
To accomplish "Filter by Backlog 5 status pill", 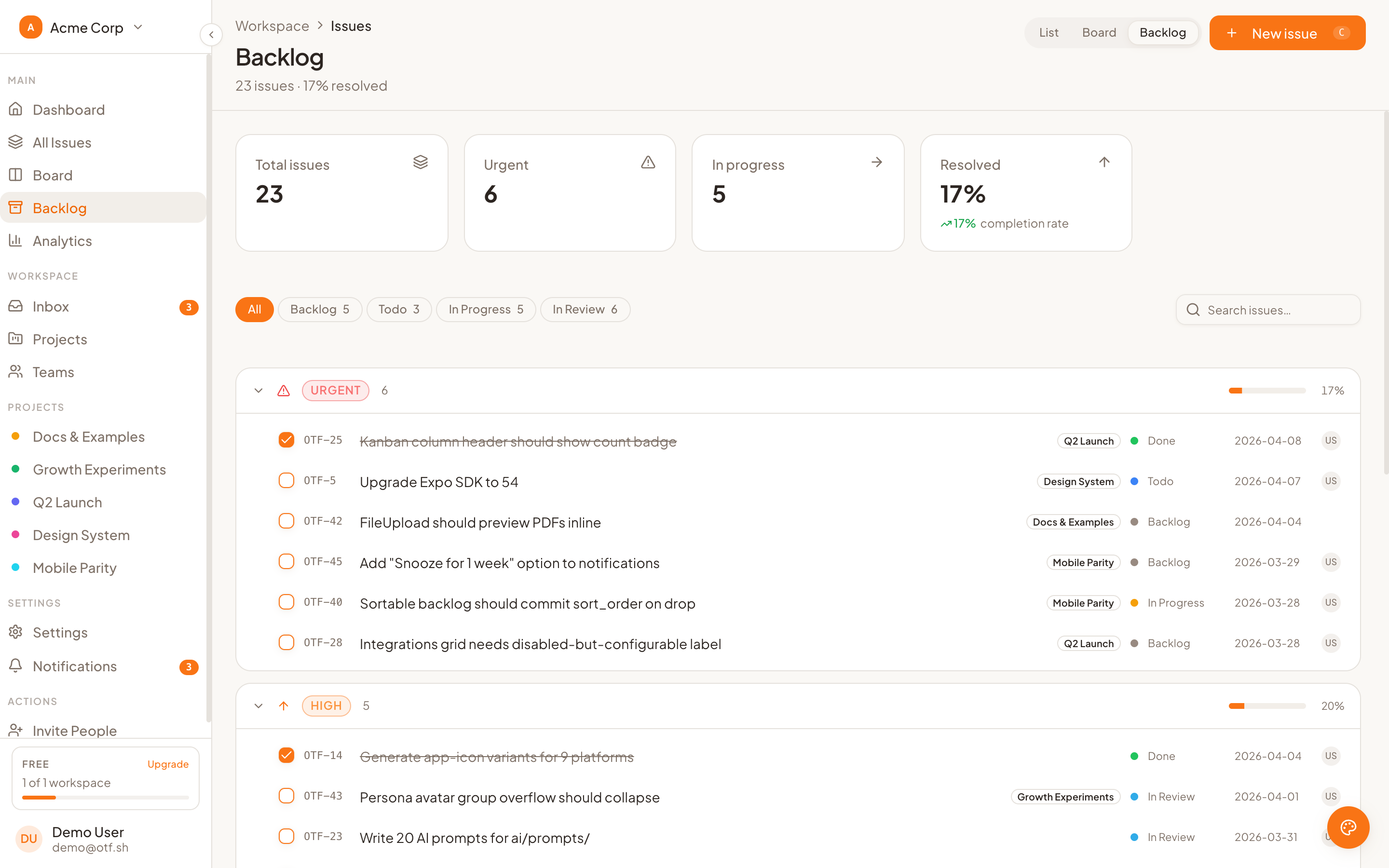I will [320, 310].
